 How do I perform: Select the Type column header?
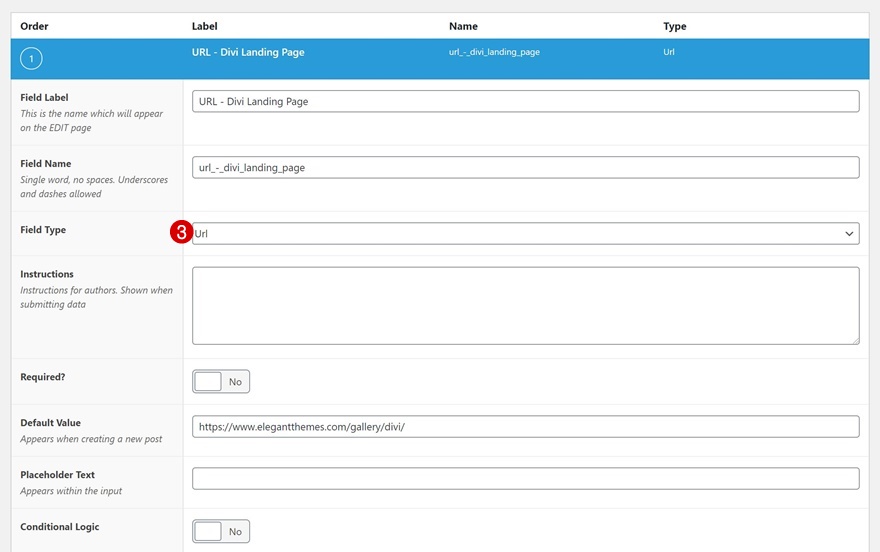pos(675,26)
